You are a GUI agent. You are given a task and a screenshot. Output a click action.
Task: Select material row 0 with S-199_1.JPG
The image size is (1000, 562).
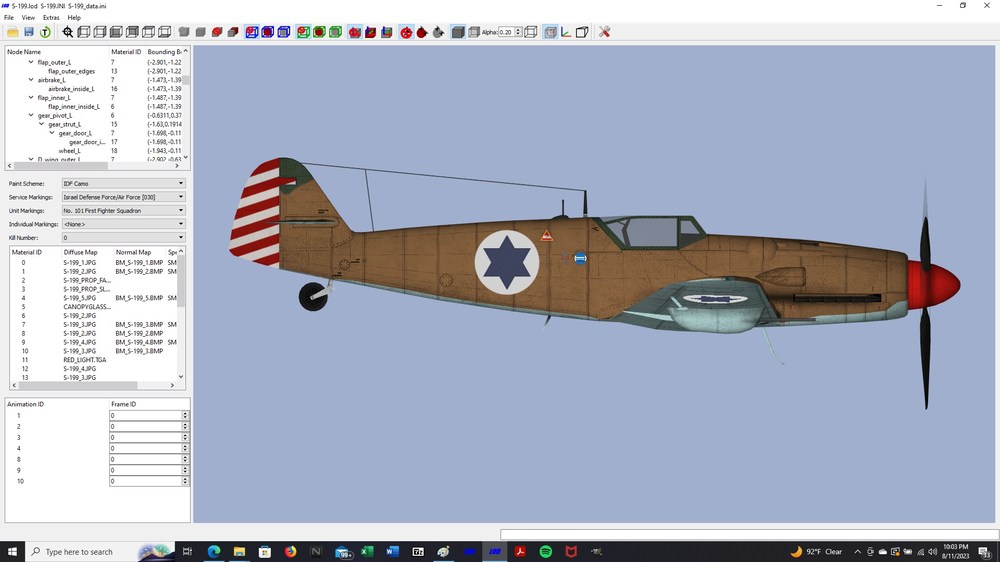[93, 262]
